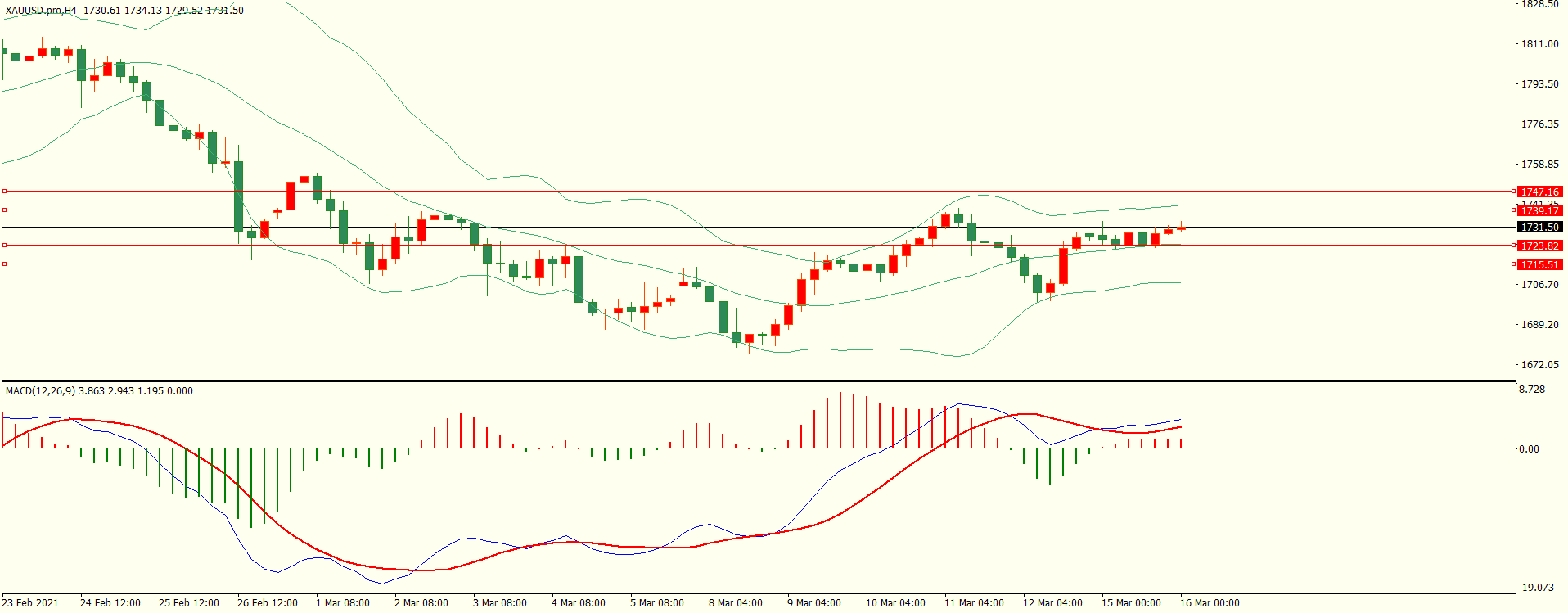Select the 1715.51 price level tag

(x=1539, y=265)
